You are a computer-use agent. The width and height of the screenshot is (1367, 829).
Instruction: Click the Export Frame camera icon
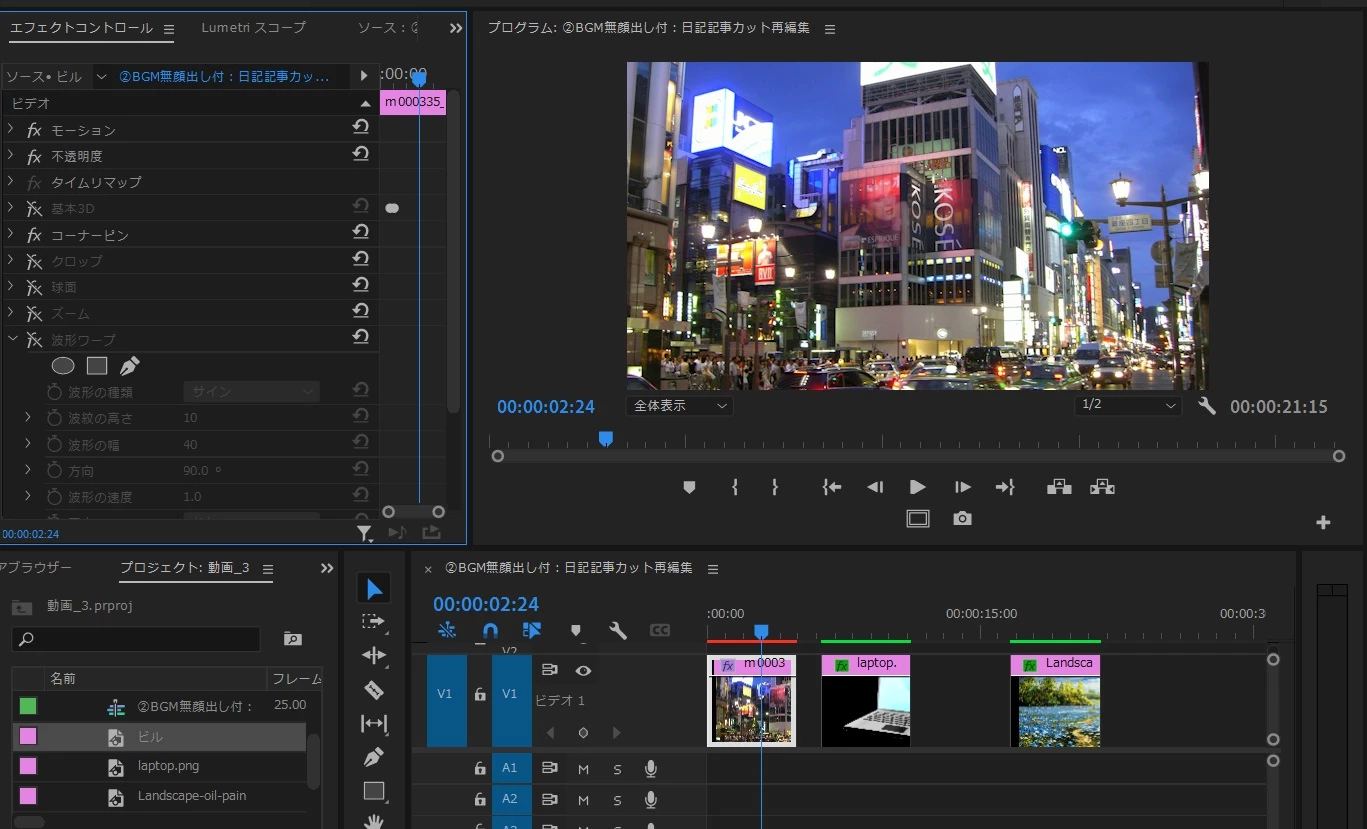click(962, 519)
